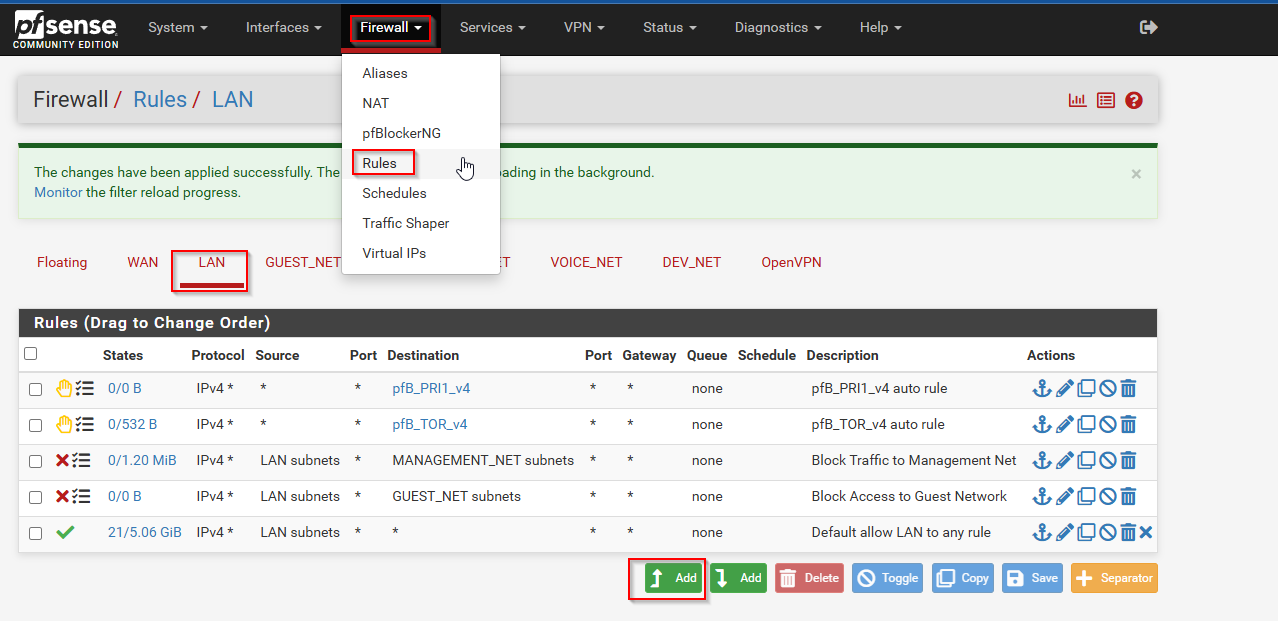
Task: Expand the System dropdown menu
Action: tap(177, 27)
